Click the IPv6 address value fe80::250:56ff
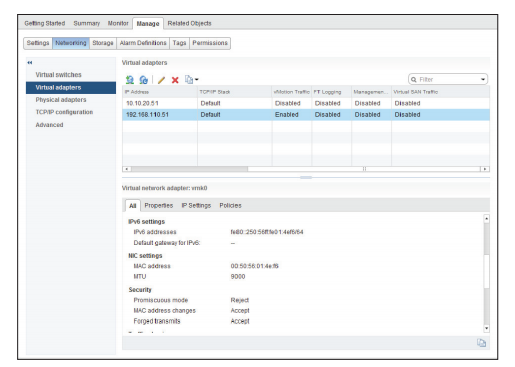 [x=267, y=232]
